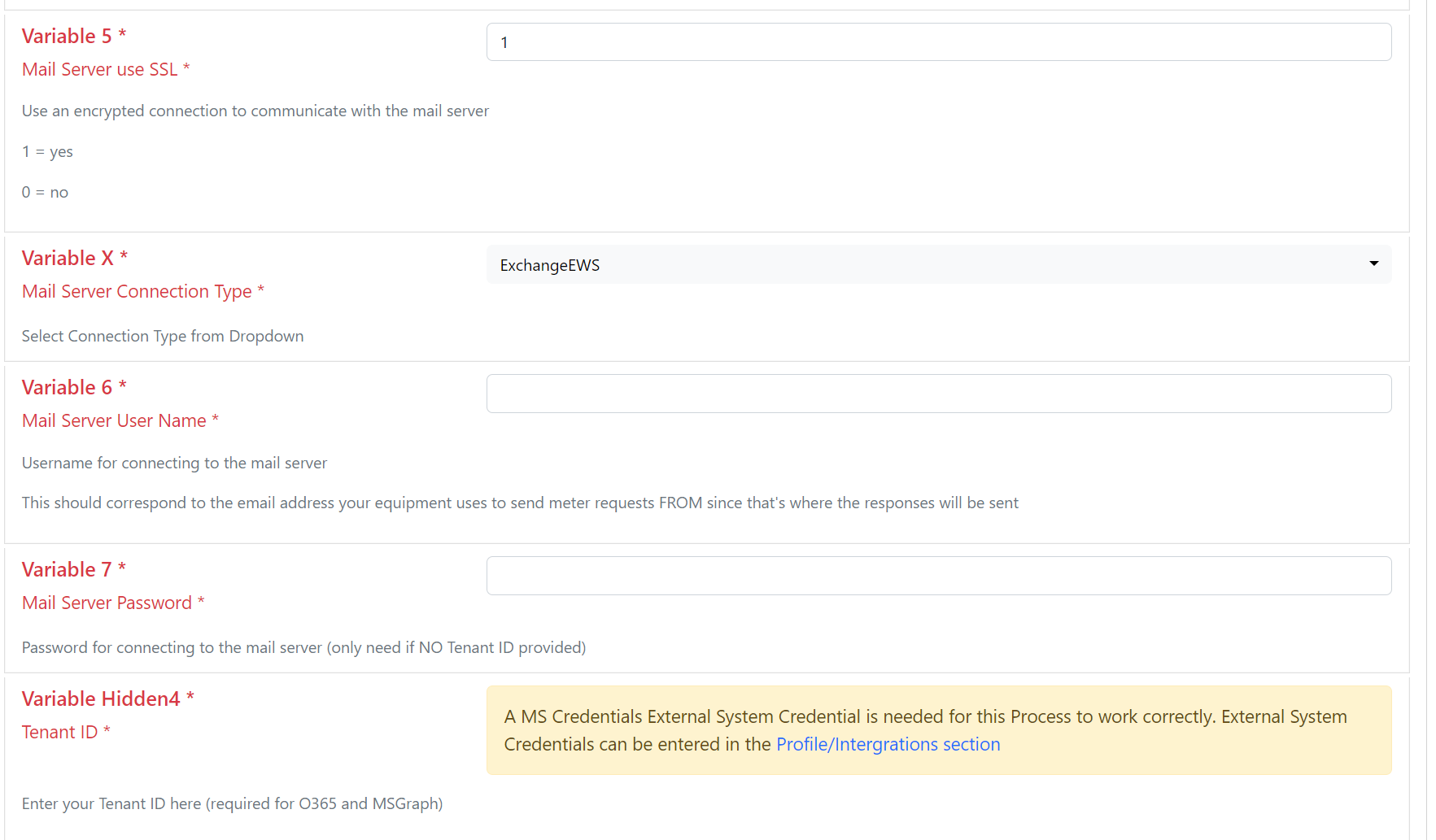Click the Mail Server User Name label
The image size is (1436, 840).
[120, 420]
